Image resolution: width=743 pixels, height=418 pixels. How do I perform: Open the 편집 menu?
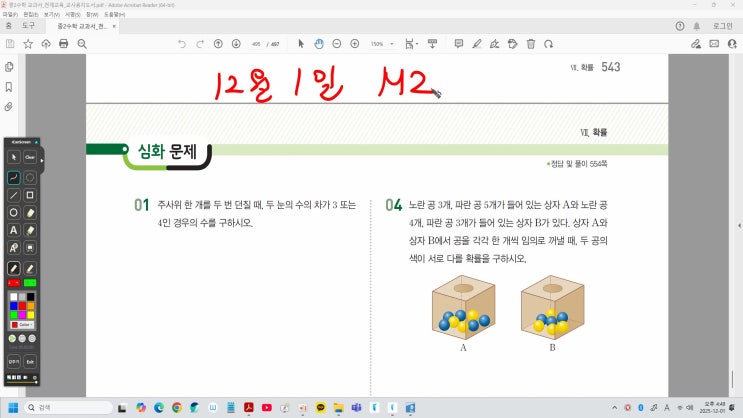pyautogui.click(x=30, y=14)
